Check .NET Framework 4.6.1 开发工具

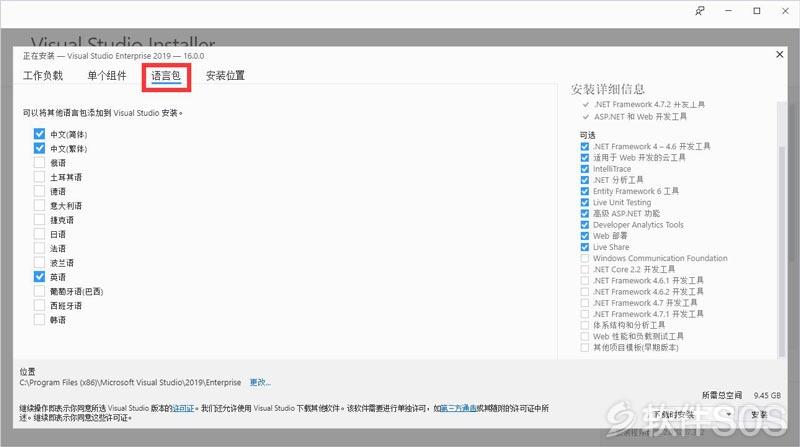point(585,281)
